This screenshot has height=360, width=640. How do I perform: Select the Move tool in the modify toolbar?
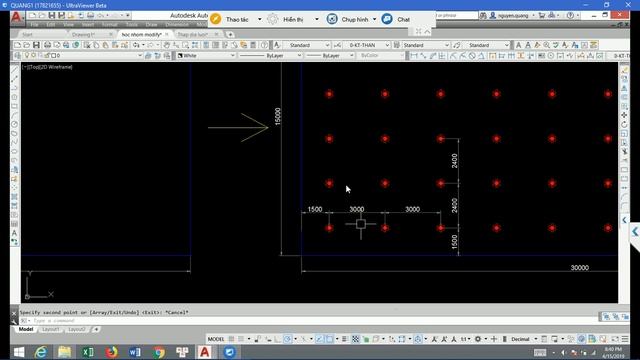pyautogui.click(x=624, y=115)
